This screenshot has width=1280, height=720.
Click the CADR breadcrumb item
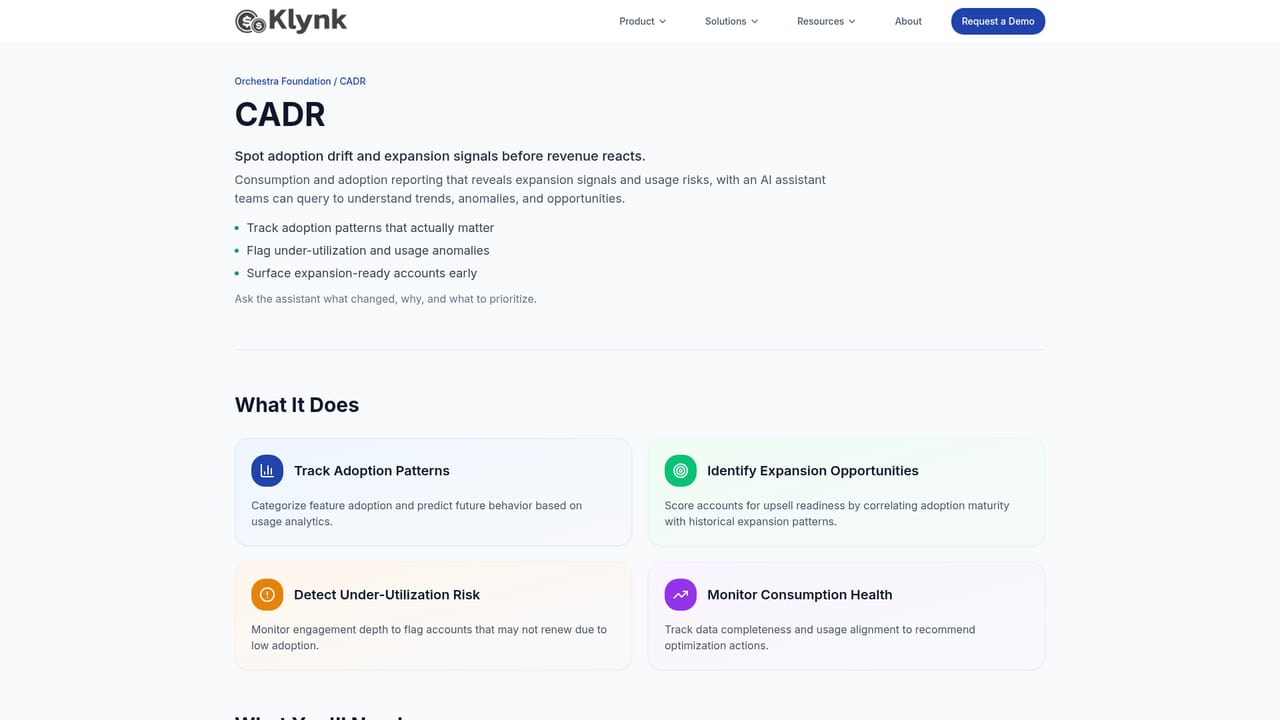353,81
